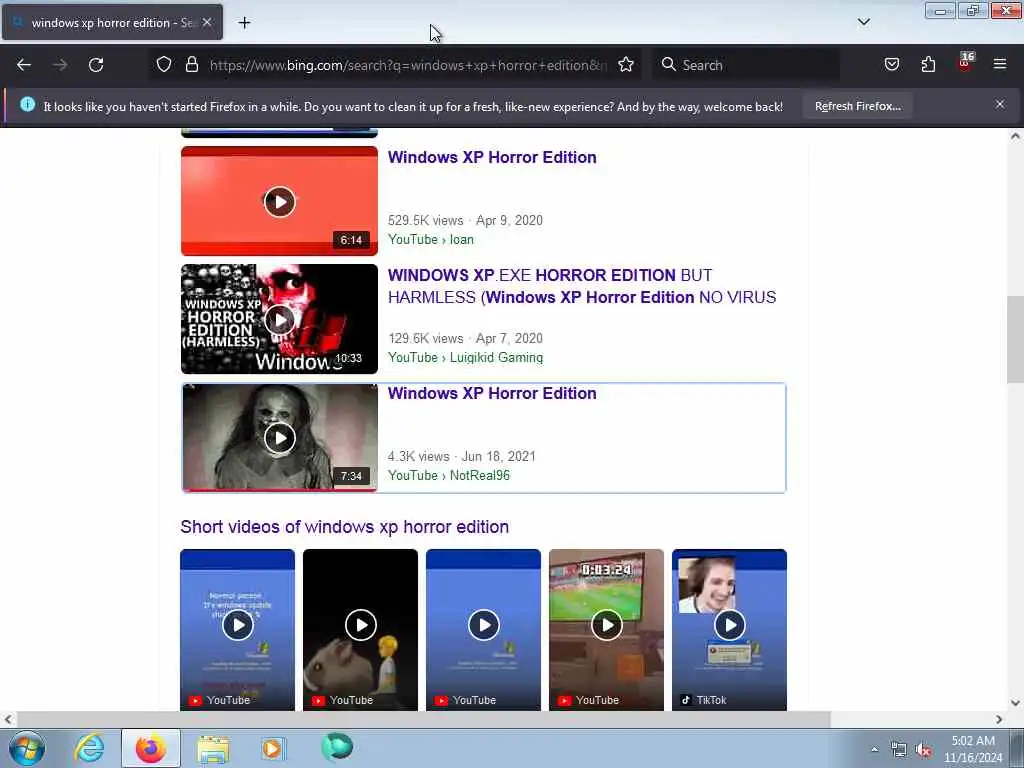The height and width of the screenshot is (768, 1024).
Task: Open a new tab with plus
Action: [x=244, y=23]
